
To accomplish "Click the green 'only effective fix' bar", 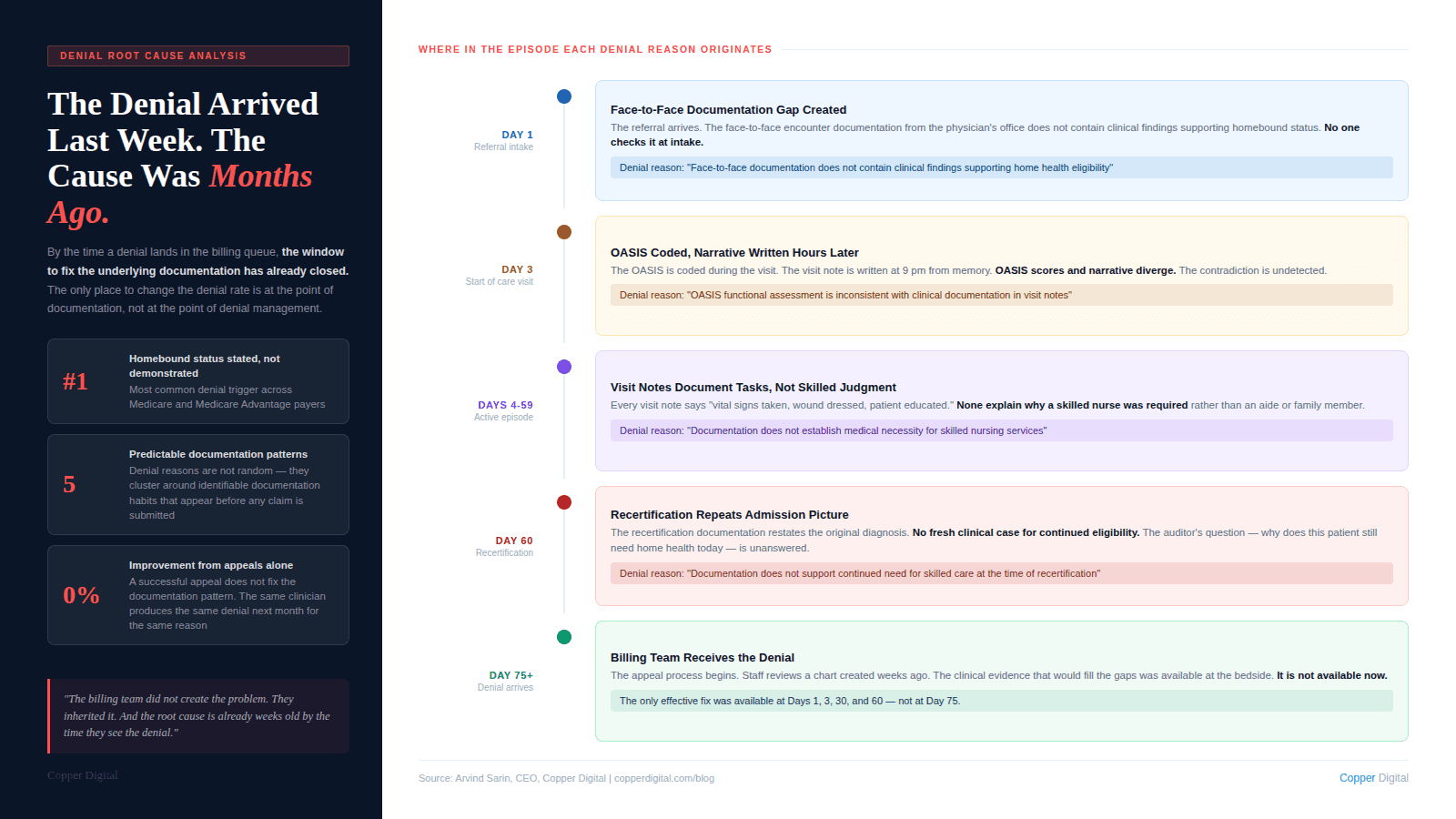I will 1001,701.
